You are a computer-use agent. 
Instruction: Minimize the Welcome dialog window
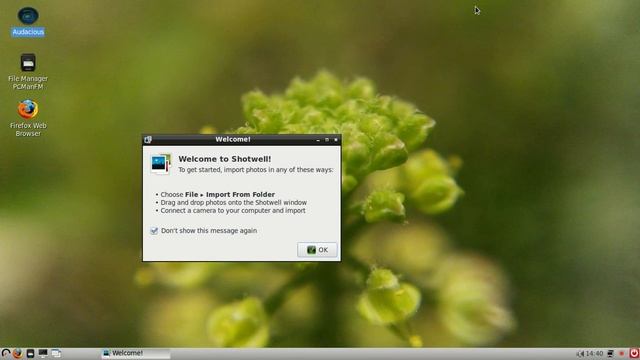[x=318, y=140]
